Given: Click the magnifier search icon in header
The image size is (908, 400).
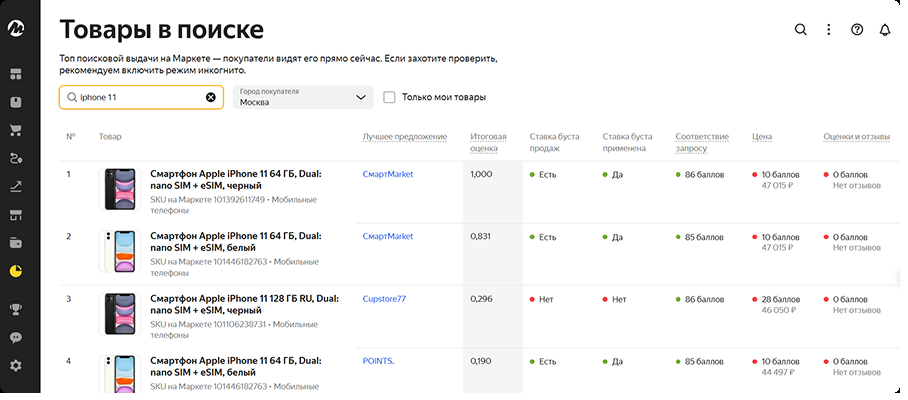Looking at the screenshot, I should coord(800,30).
